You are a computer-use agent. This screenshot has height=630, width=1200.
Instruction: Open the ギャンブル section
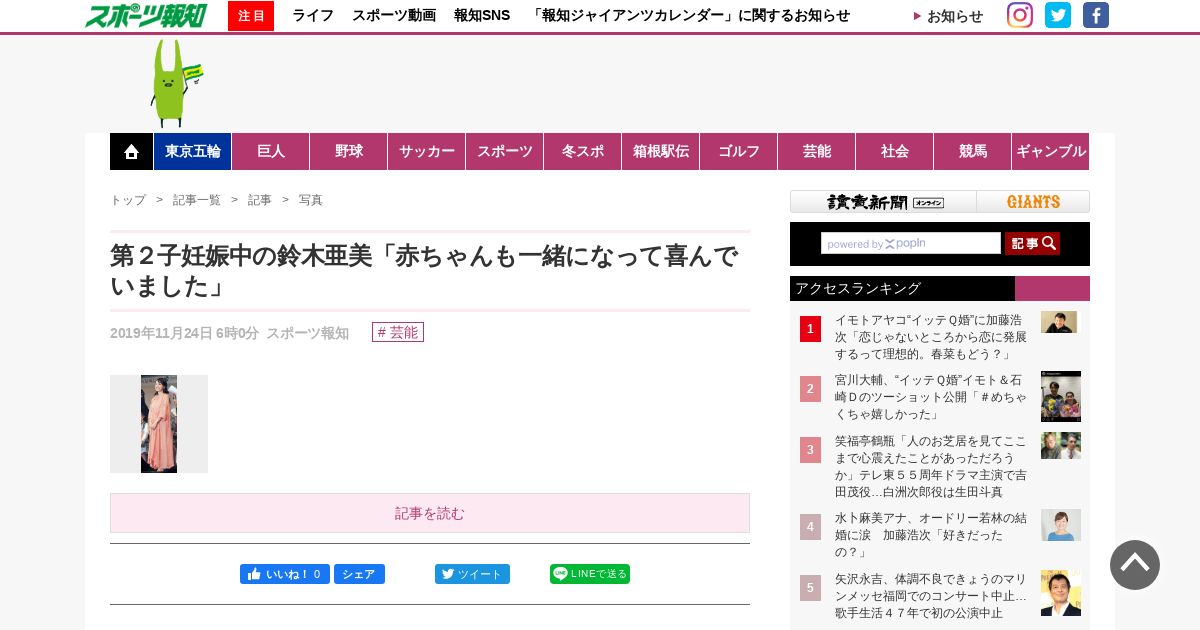(1051, 152)
